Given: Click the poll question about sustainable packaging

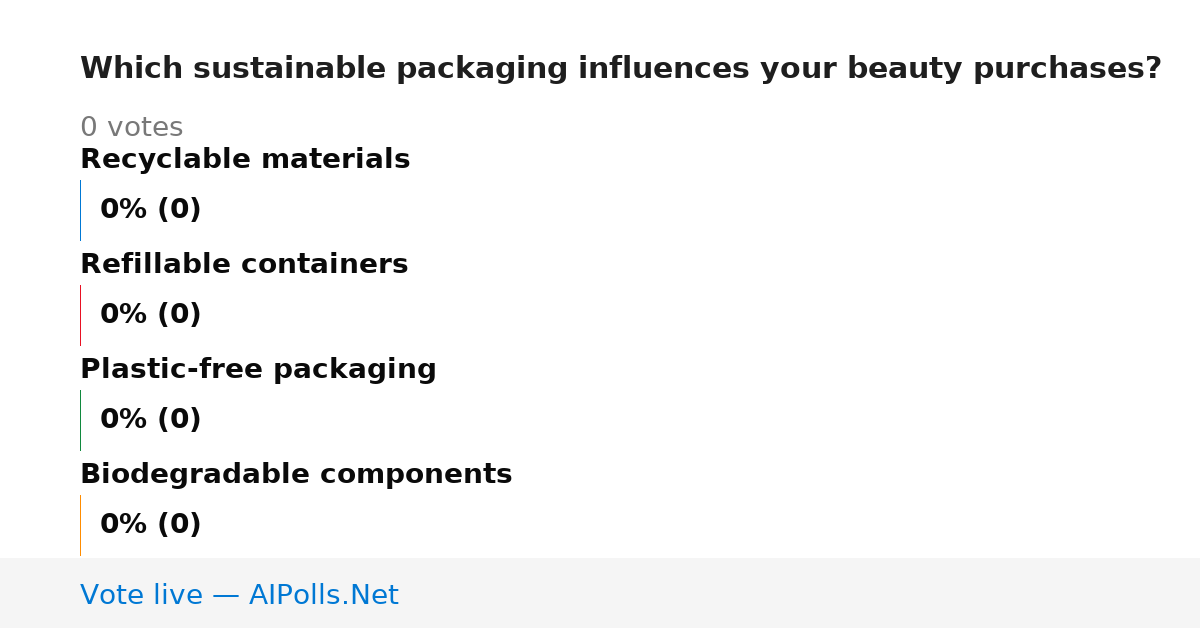Looking at the screenshot, I should [620, 69].
